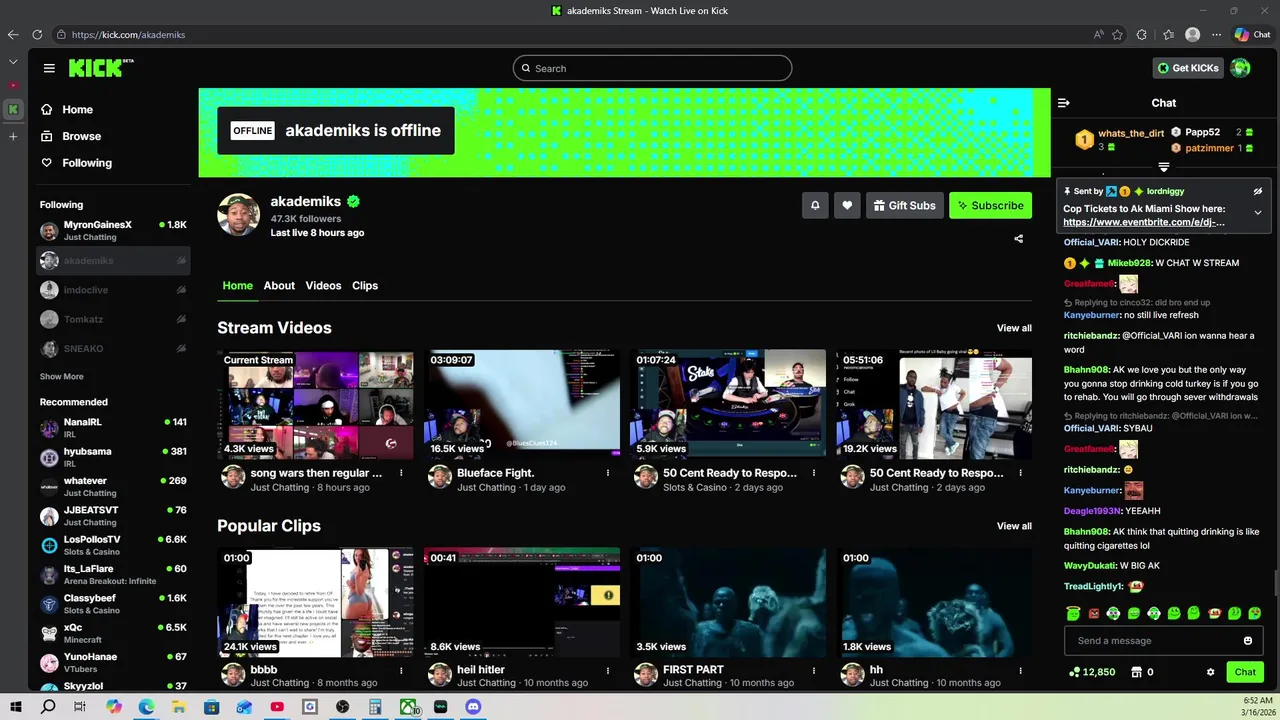Open Edge Copilot Chat button

pyautogui.click(x=1252, y=34)
